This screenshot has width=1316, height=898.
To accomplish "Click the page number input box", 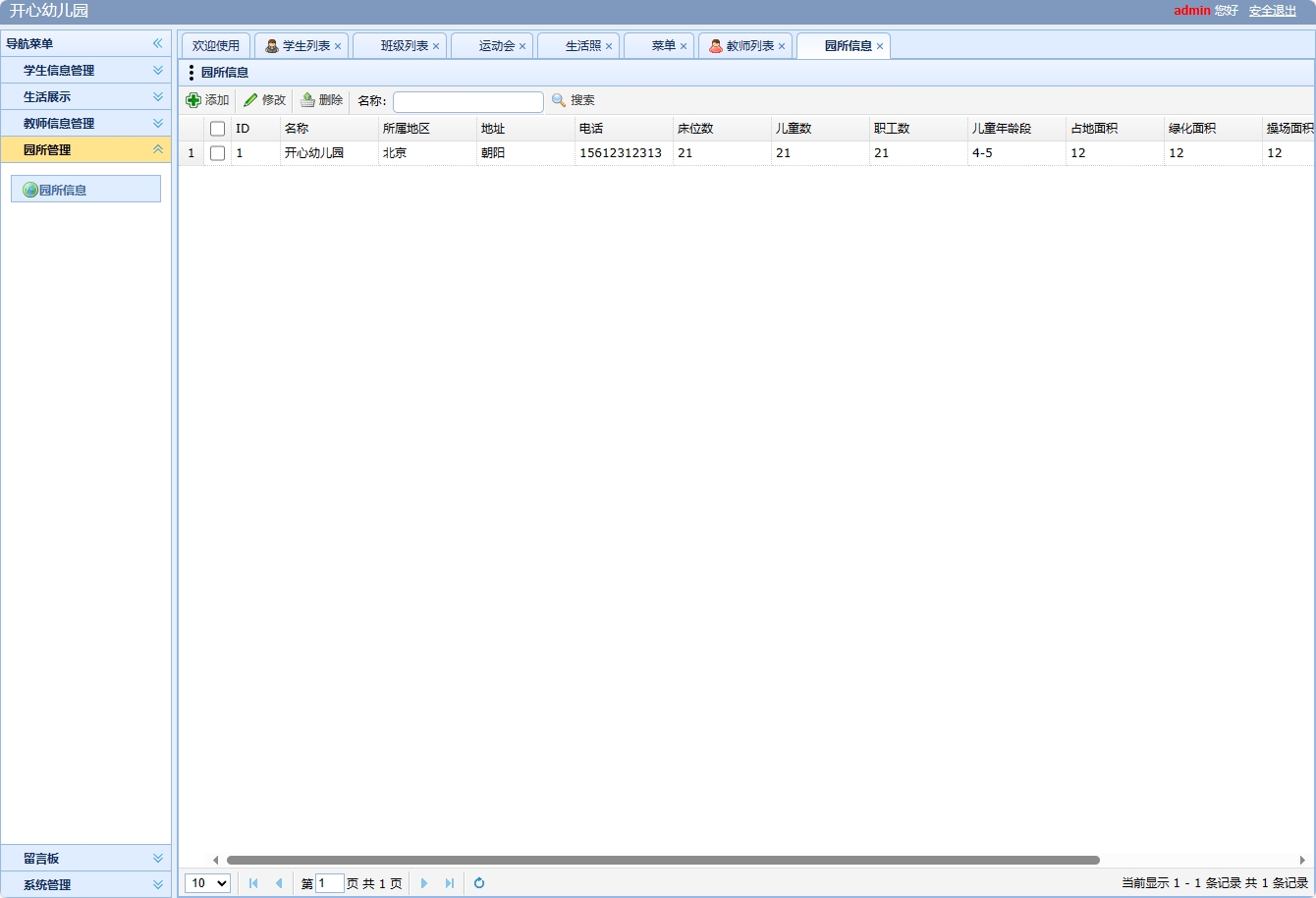I will pos(330,883).
